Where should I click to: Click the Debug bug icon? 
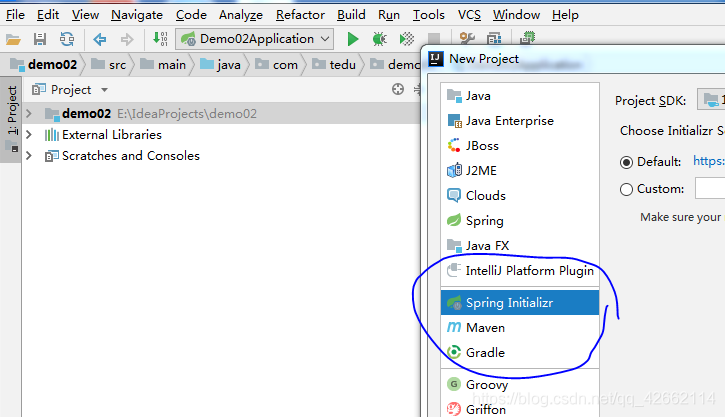click(380, 39)
